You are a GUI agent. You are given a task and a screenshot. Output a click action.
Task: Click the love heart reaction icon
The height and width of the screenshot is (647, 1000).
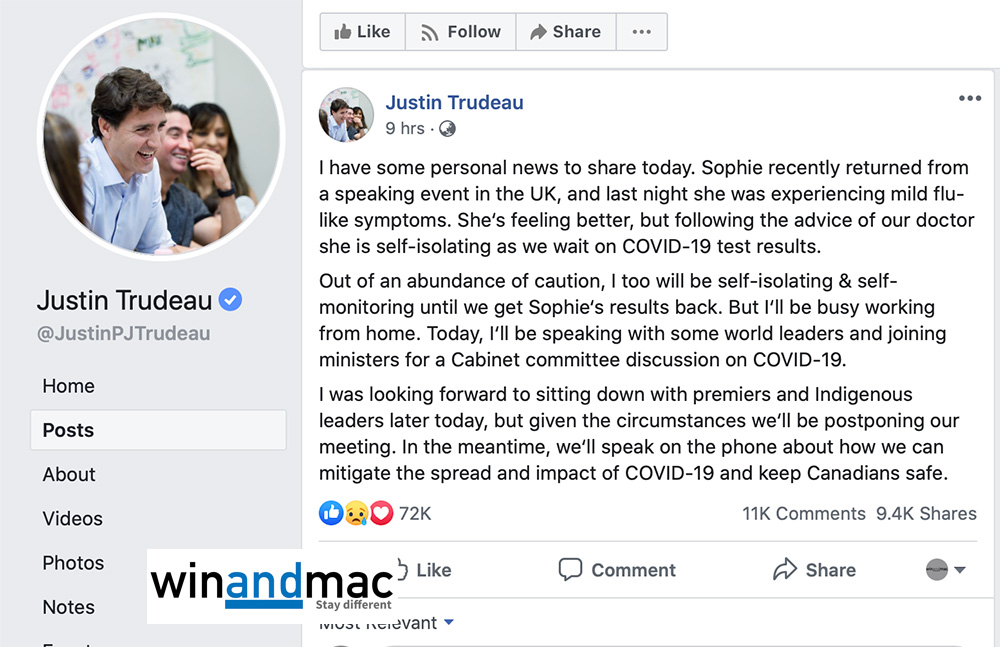coord(381,514)
